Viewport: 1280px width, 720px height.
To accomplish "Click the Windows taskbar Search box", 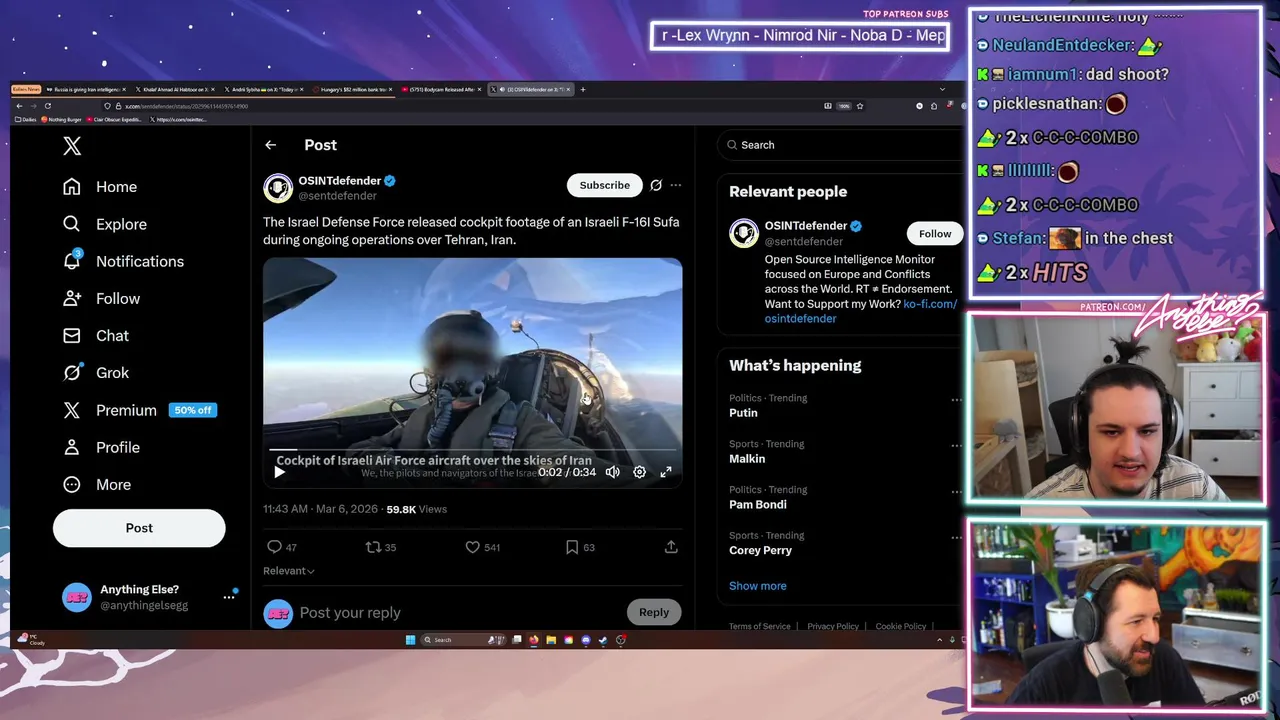I will [x=463, y=640].
